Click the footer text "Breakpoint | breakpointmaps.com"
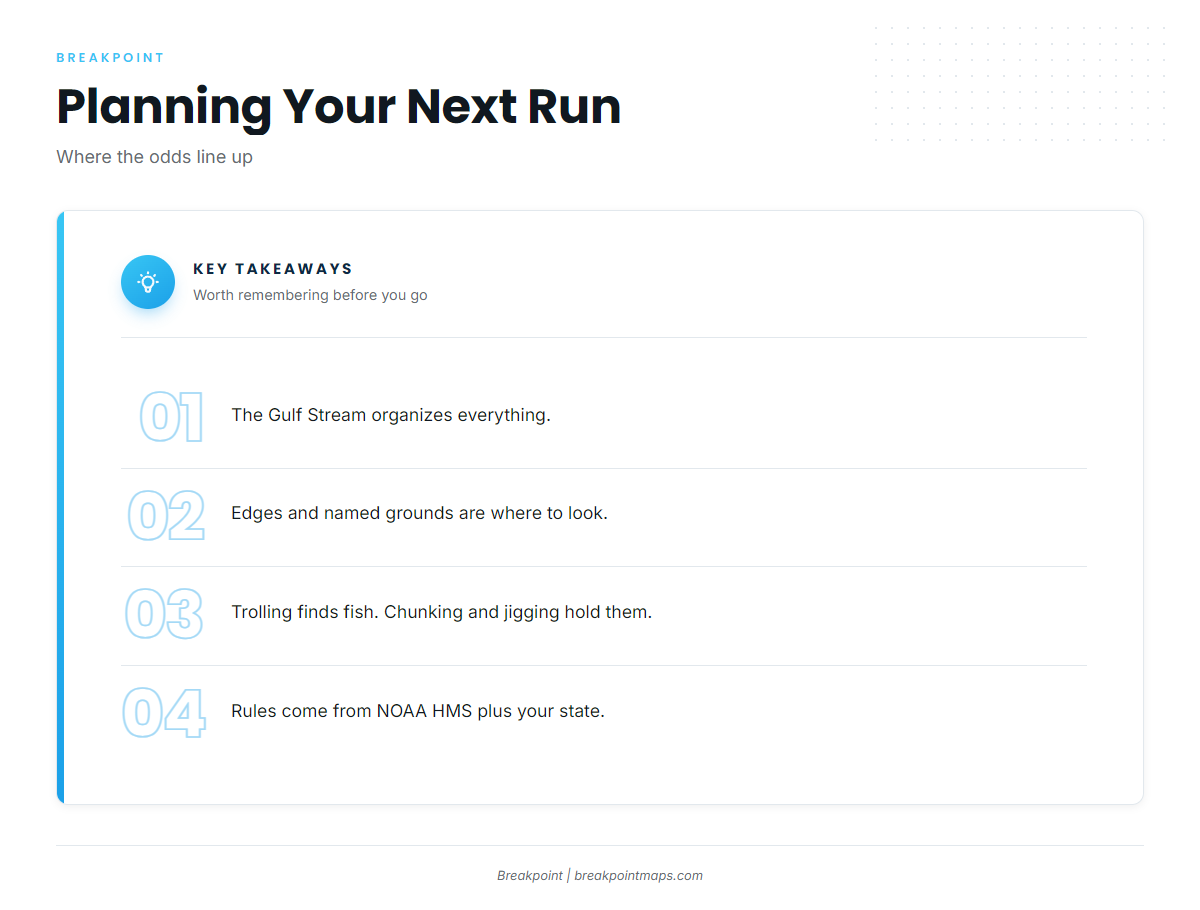Image resolution: width=1200 pixels, height=910 pixels. pyautogui.click(x=600, y=876)
